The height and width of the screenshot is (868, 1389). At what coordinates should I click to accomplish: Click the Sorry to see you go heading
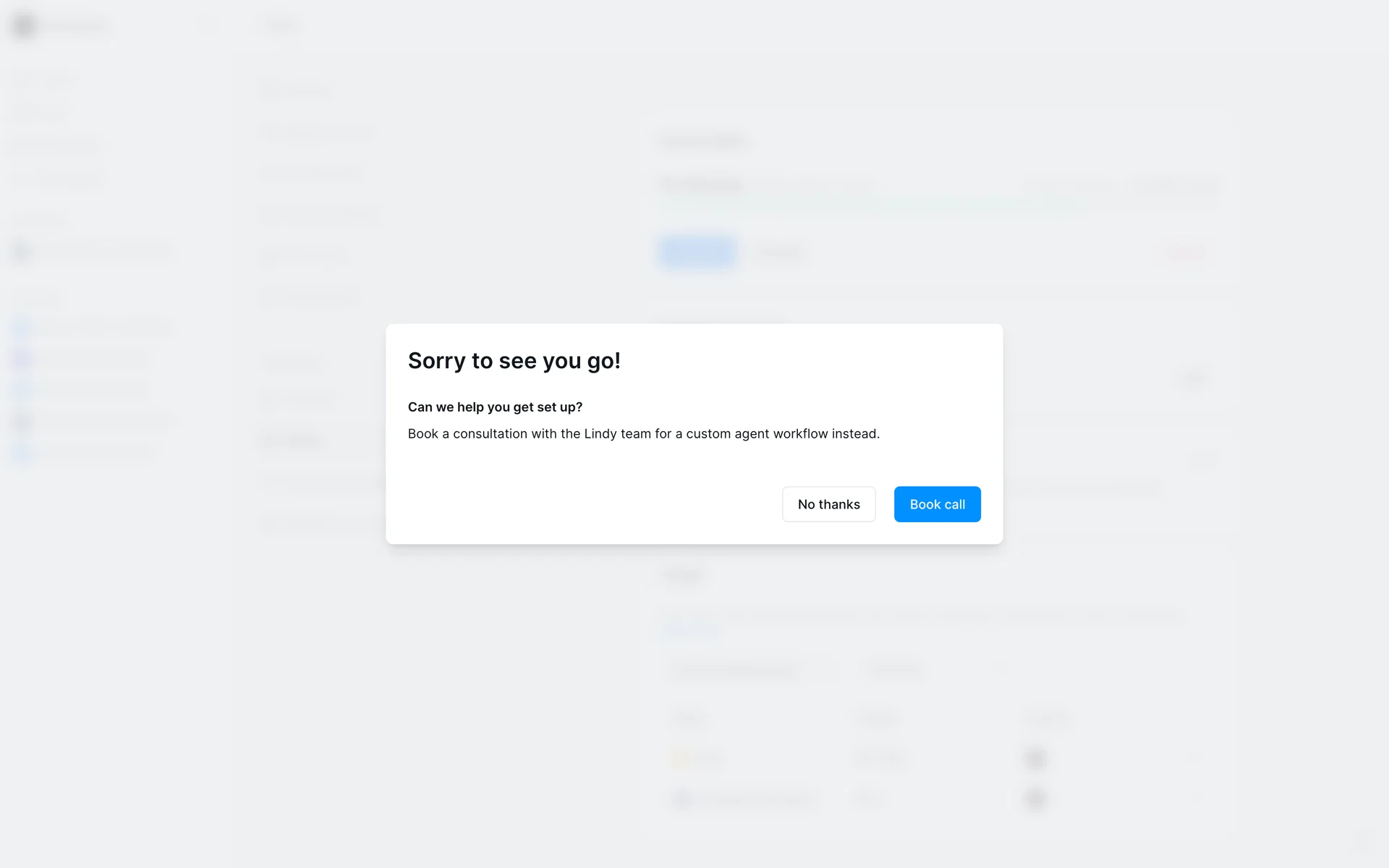tap(514, 360)
